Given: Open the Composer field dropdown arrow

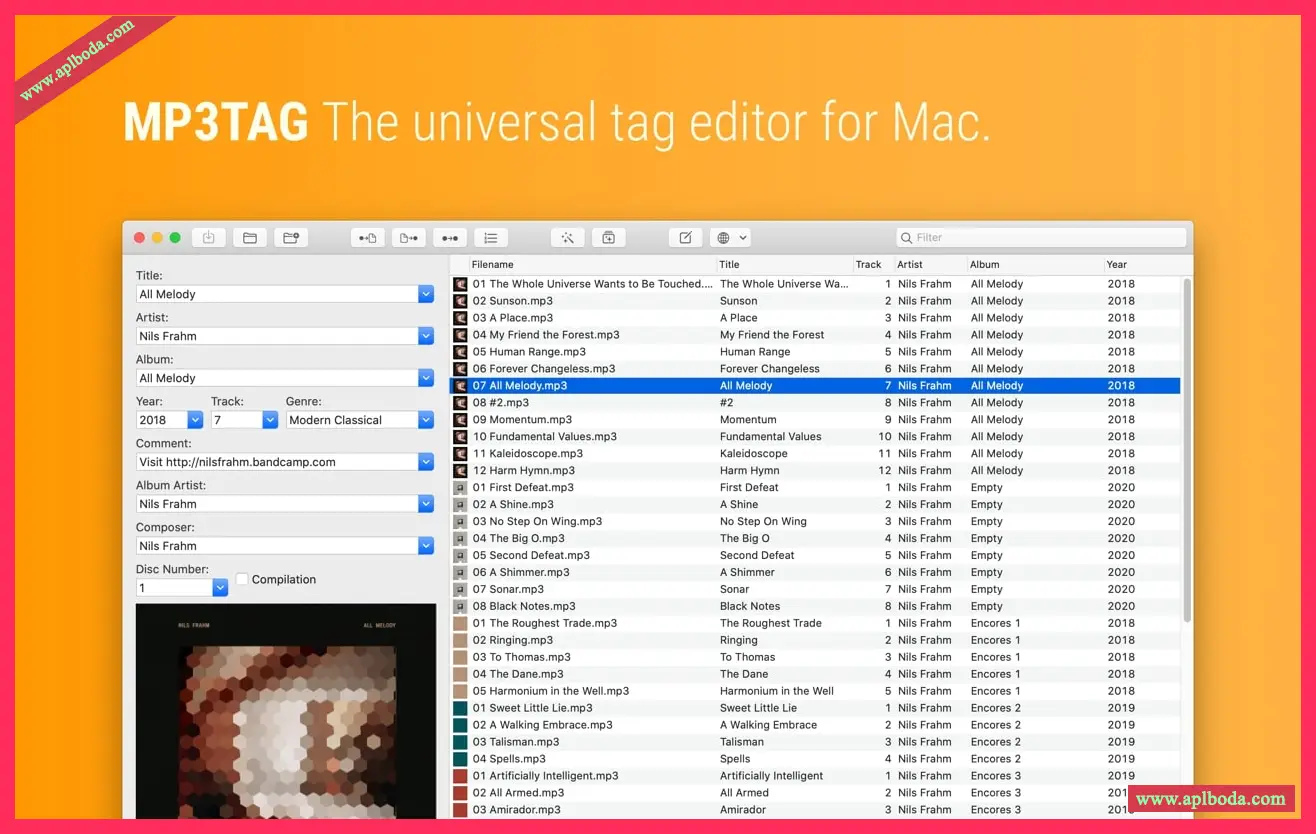Looking at the screenshot, I should 426,546.
